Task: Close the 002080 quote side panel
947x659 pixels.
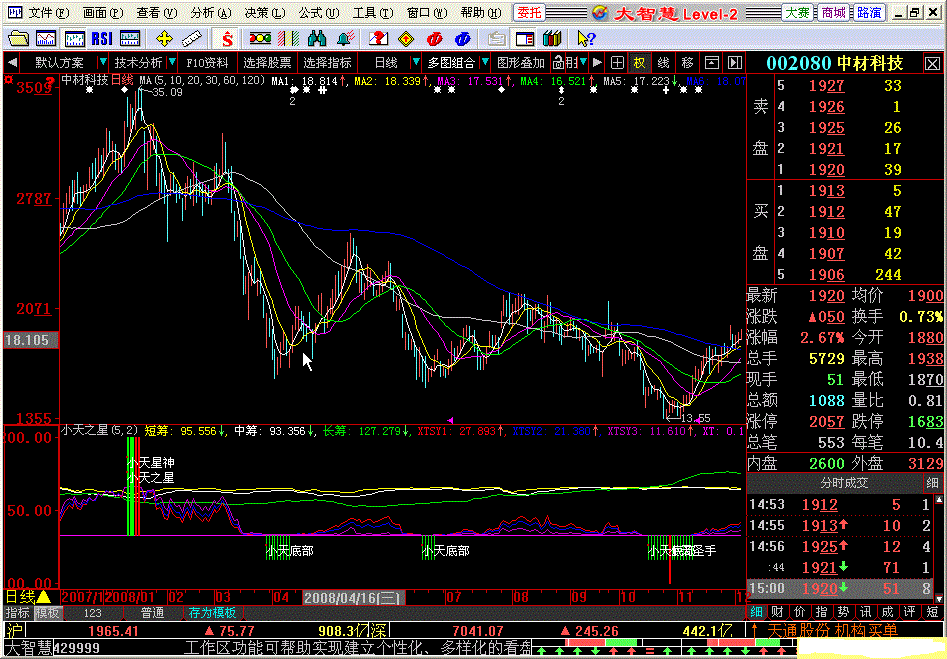Action: pos(932,63)
